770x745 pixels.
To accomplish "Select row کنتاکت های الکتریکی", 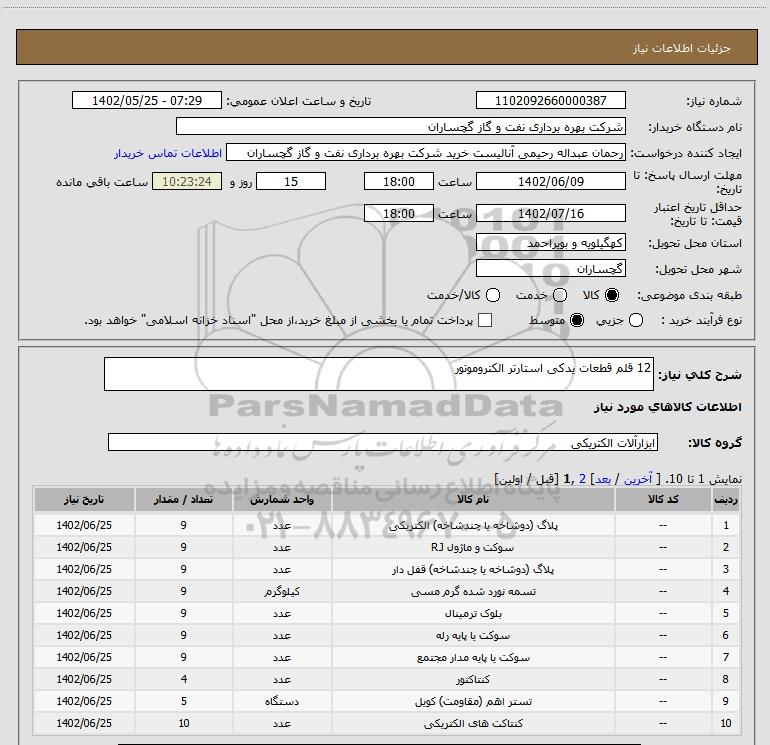I will (x=386, y=723).
